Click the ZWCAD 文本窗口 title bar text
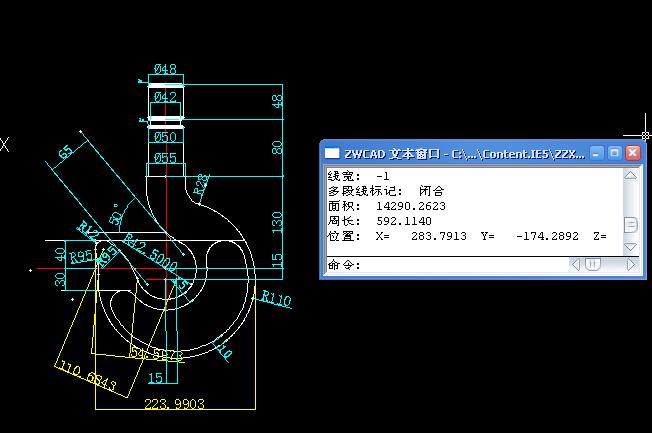652x433 pixels. click(x=392, y=154)
